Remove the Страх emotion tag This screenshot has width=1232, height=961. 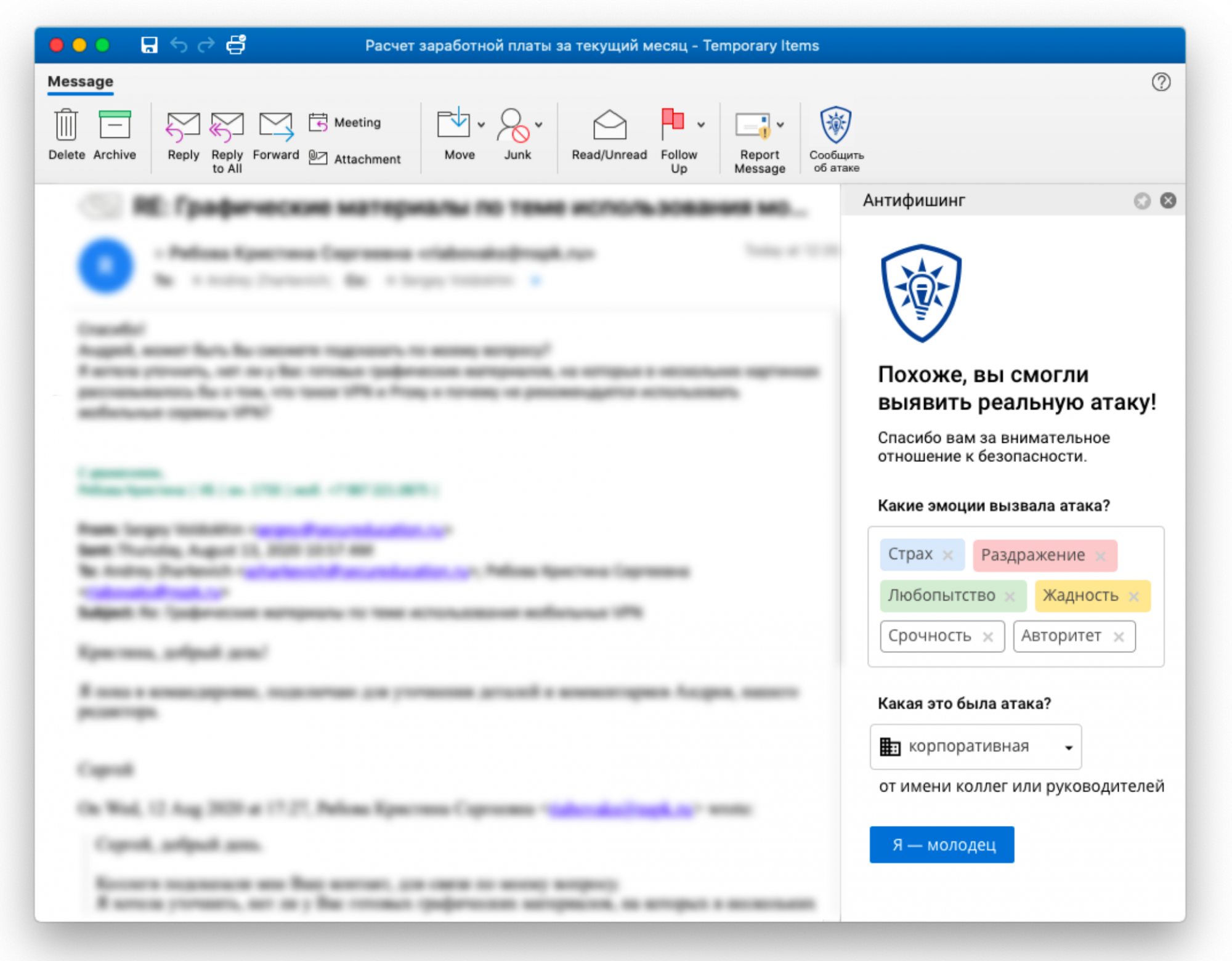pyautogui.click(x=948, y=555)
